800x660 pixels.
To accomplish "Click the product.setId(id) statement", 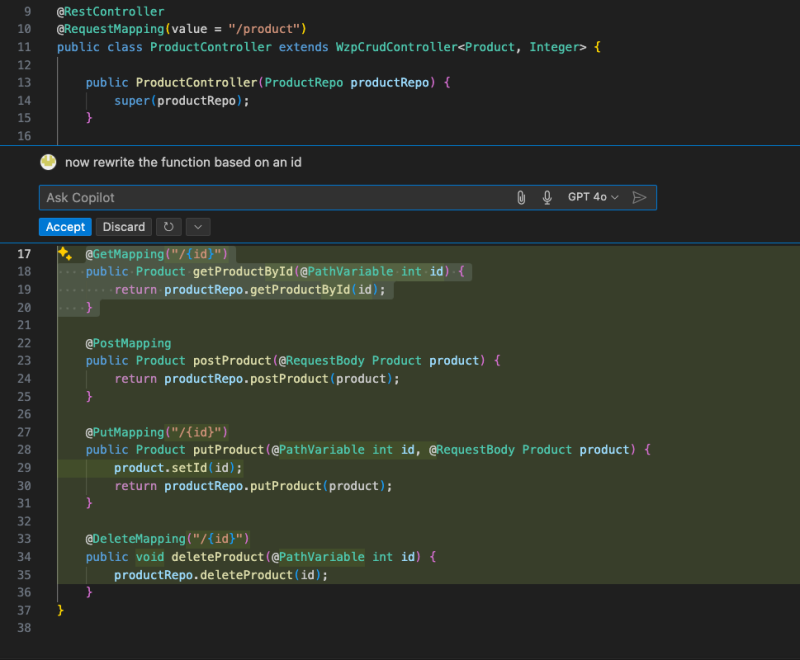I will [x=178, y=468].
